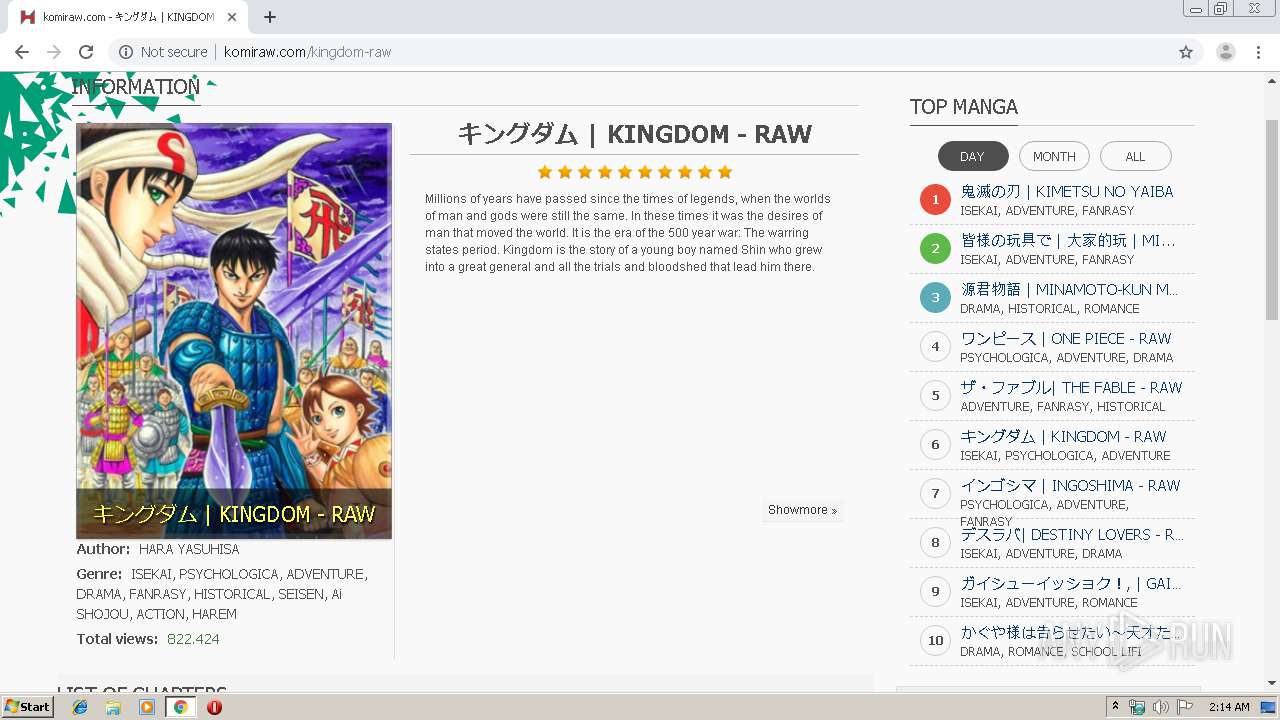The width and height of the screenshot is (1280, 720).
Task: Click the first rating star
Action: [x=545, y=172]
